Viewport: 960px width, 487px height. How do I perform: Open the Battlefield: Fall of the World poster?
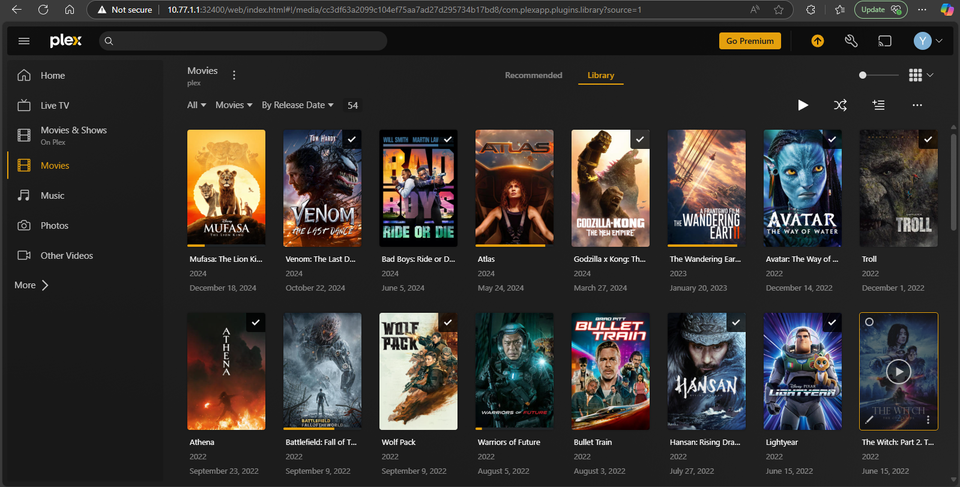322,371
